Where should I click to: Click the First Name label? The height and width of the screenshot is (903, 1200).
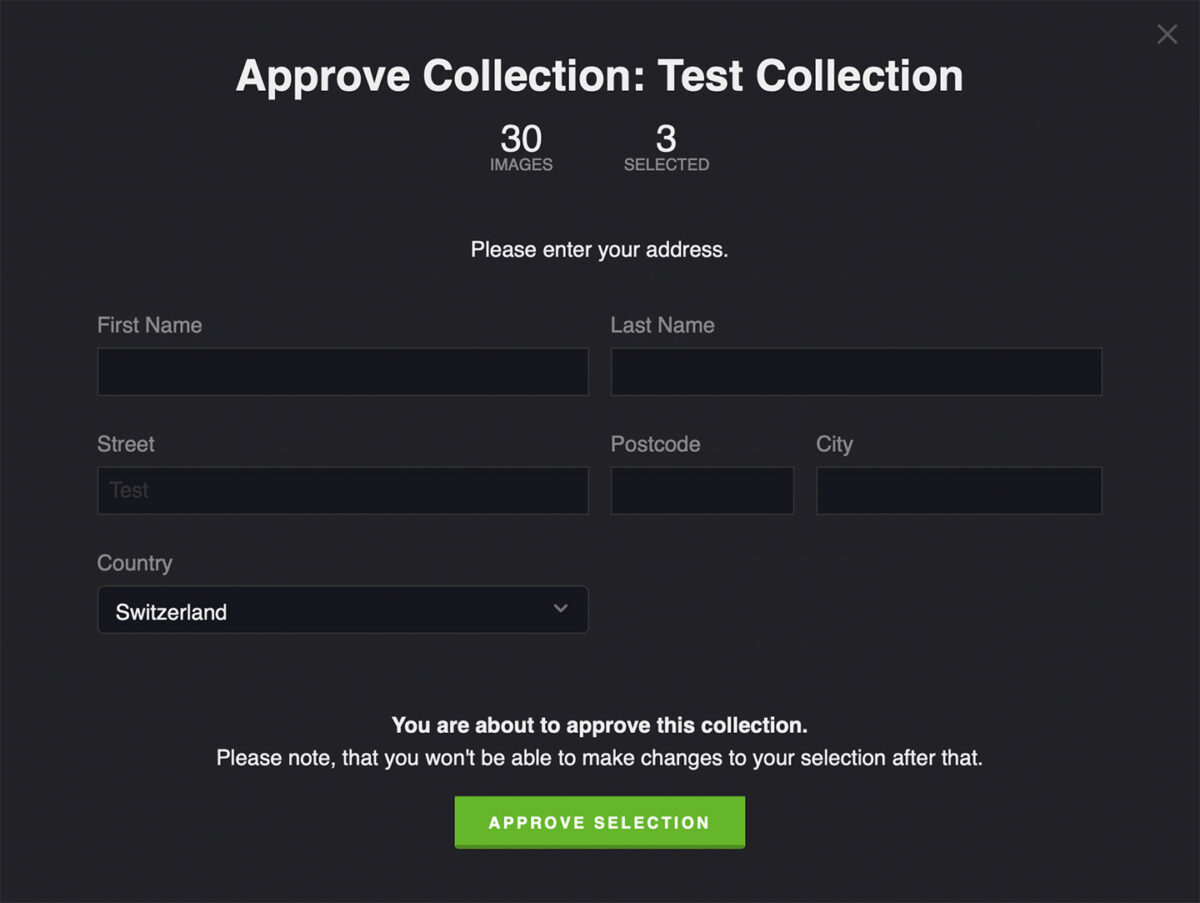click(149, 325)
